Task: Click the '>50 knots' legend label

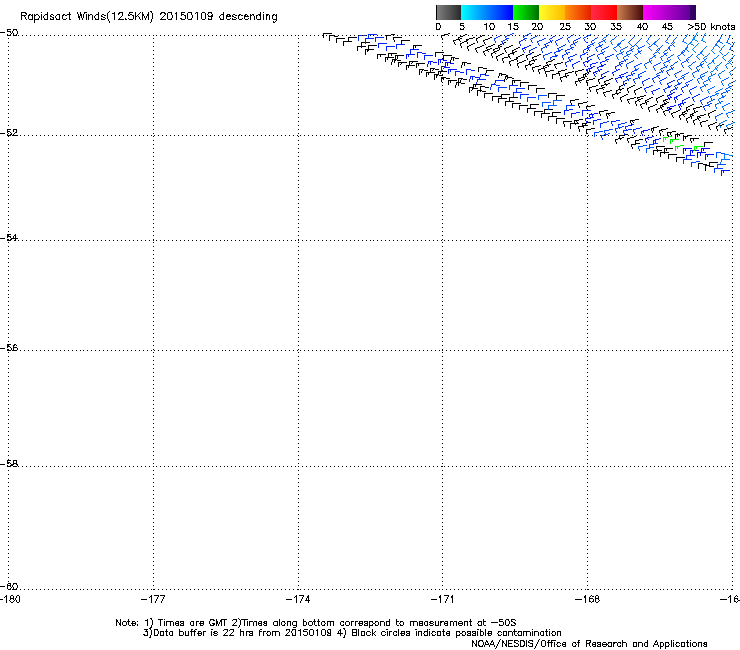Action: (x=711, y=27)
